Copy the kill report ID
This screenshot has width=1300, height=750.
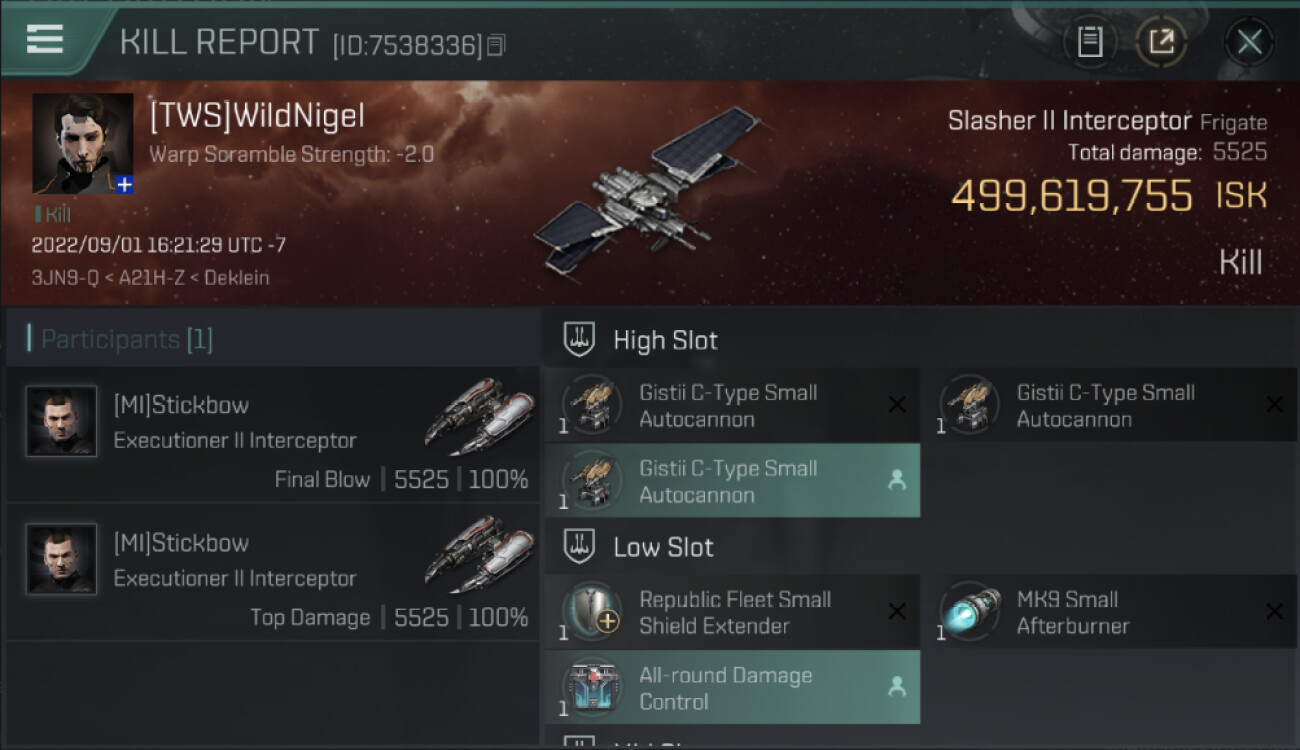[497, 45]
